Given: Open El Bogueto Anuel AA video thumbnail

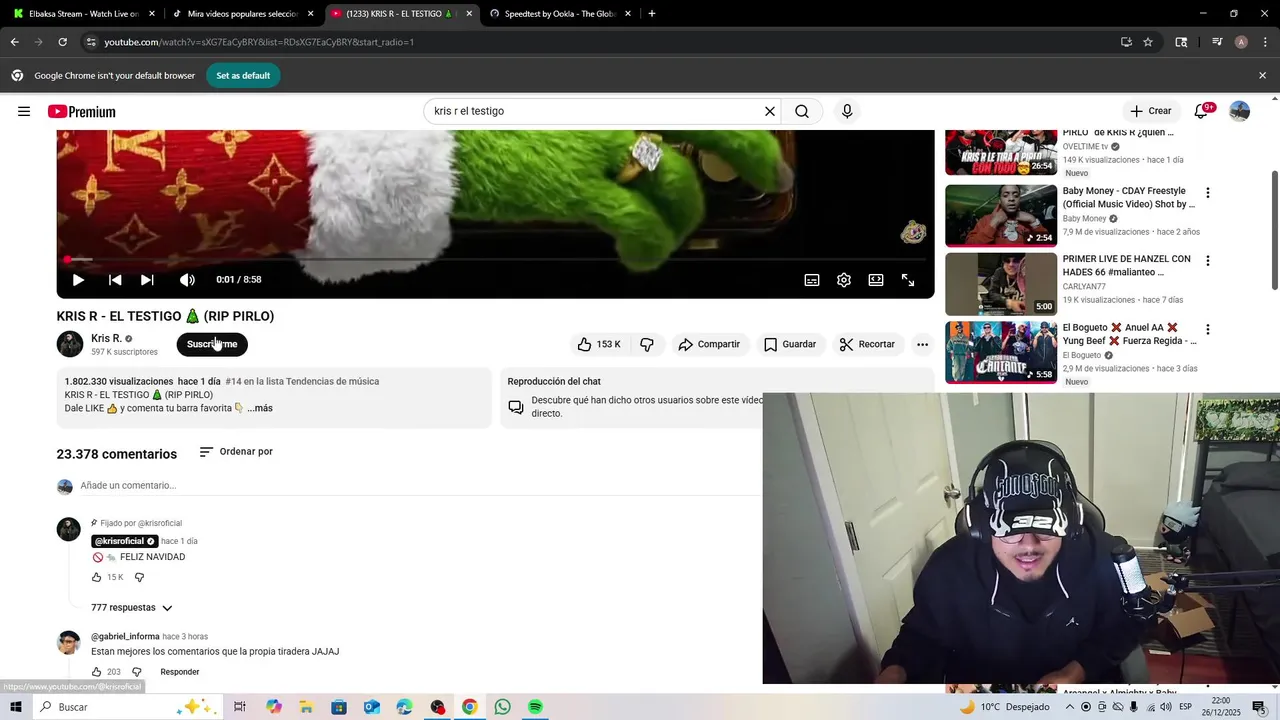Looking at the screenshot, I should (1001, 351).
